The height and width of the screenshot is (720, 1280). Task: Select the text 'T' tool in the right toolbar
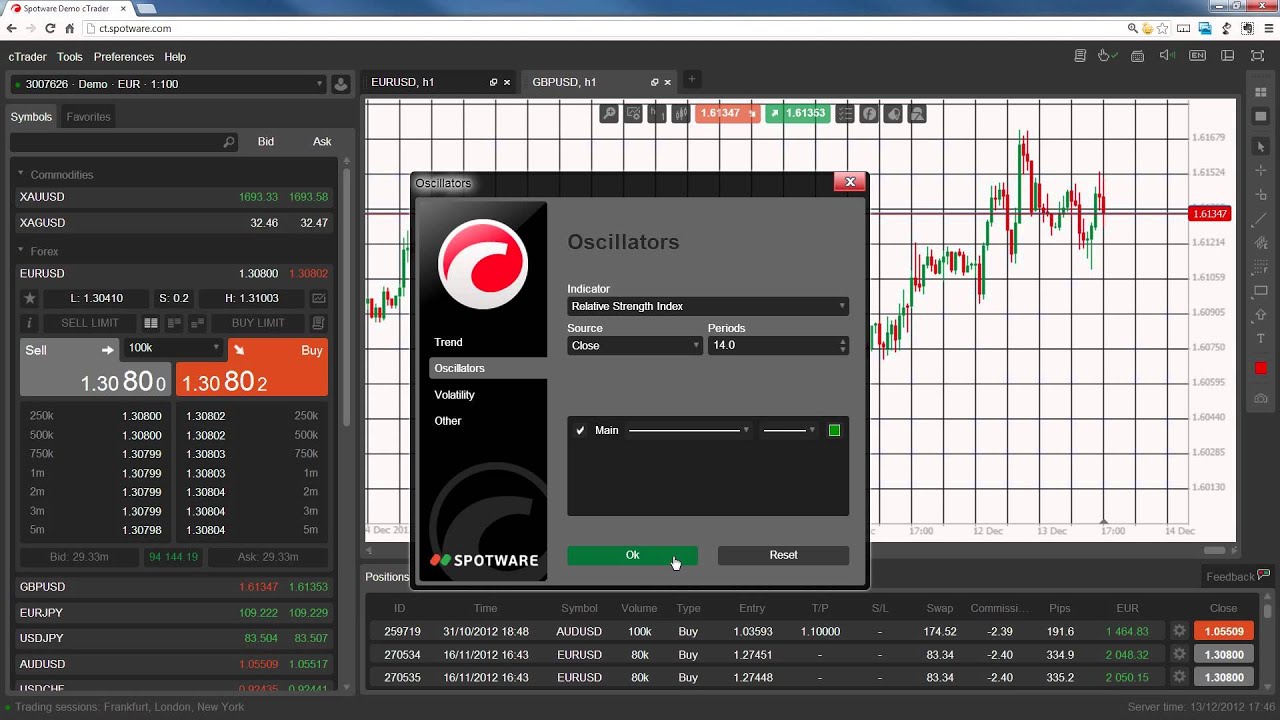[x=1260, y=339]
